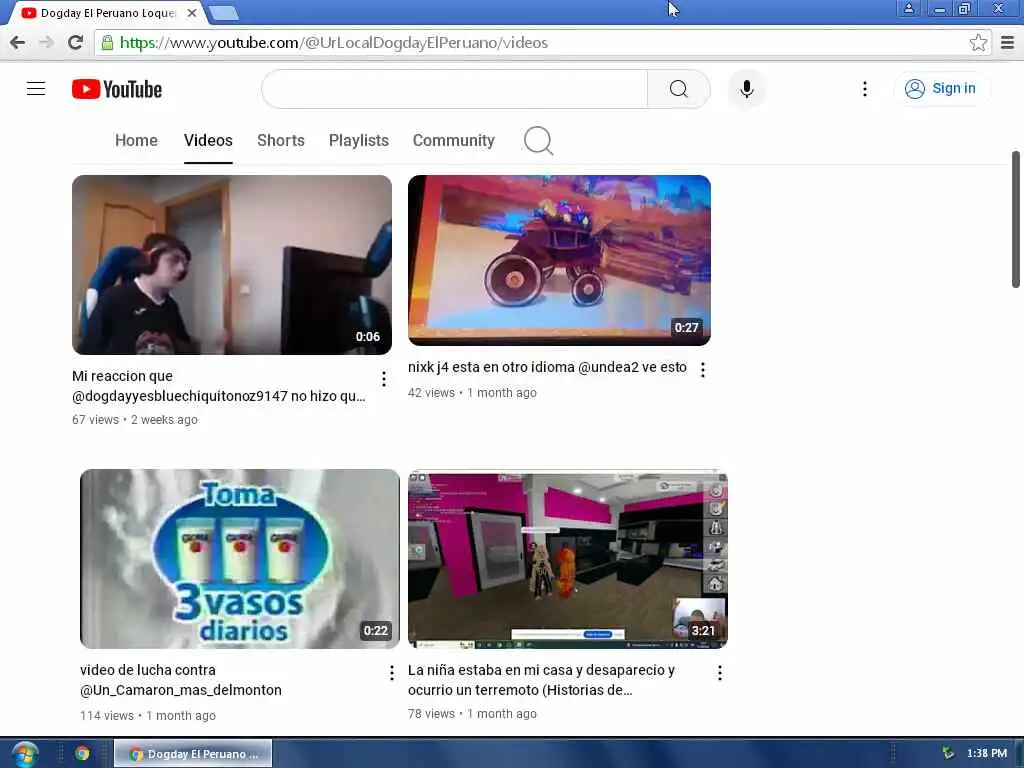Viewport: 1024px width, 768px height.
Task: Click '114 views • 1 month ago' text
Action: click(148, 716)
